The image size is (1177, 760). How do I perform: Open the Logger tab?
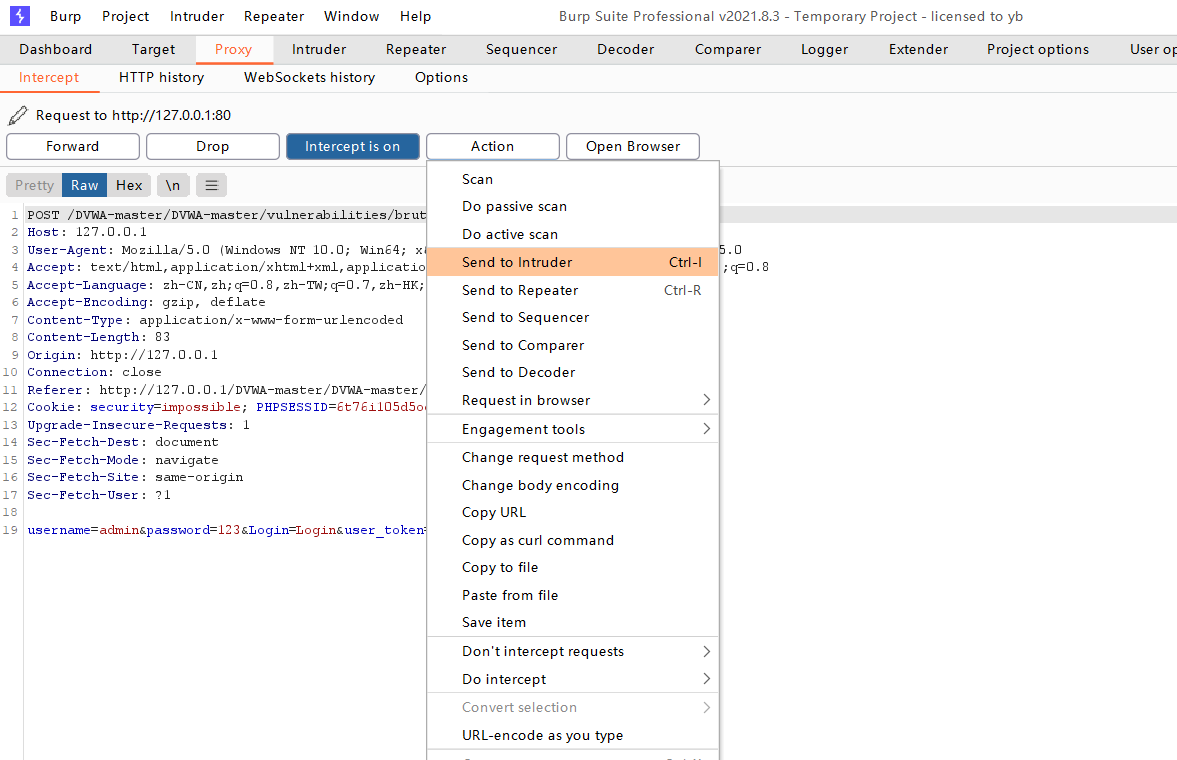coord(824,50)
